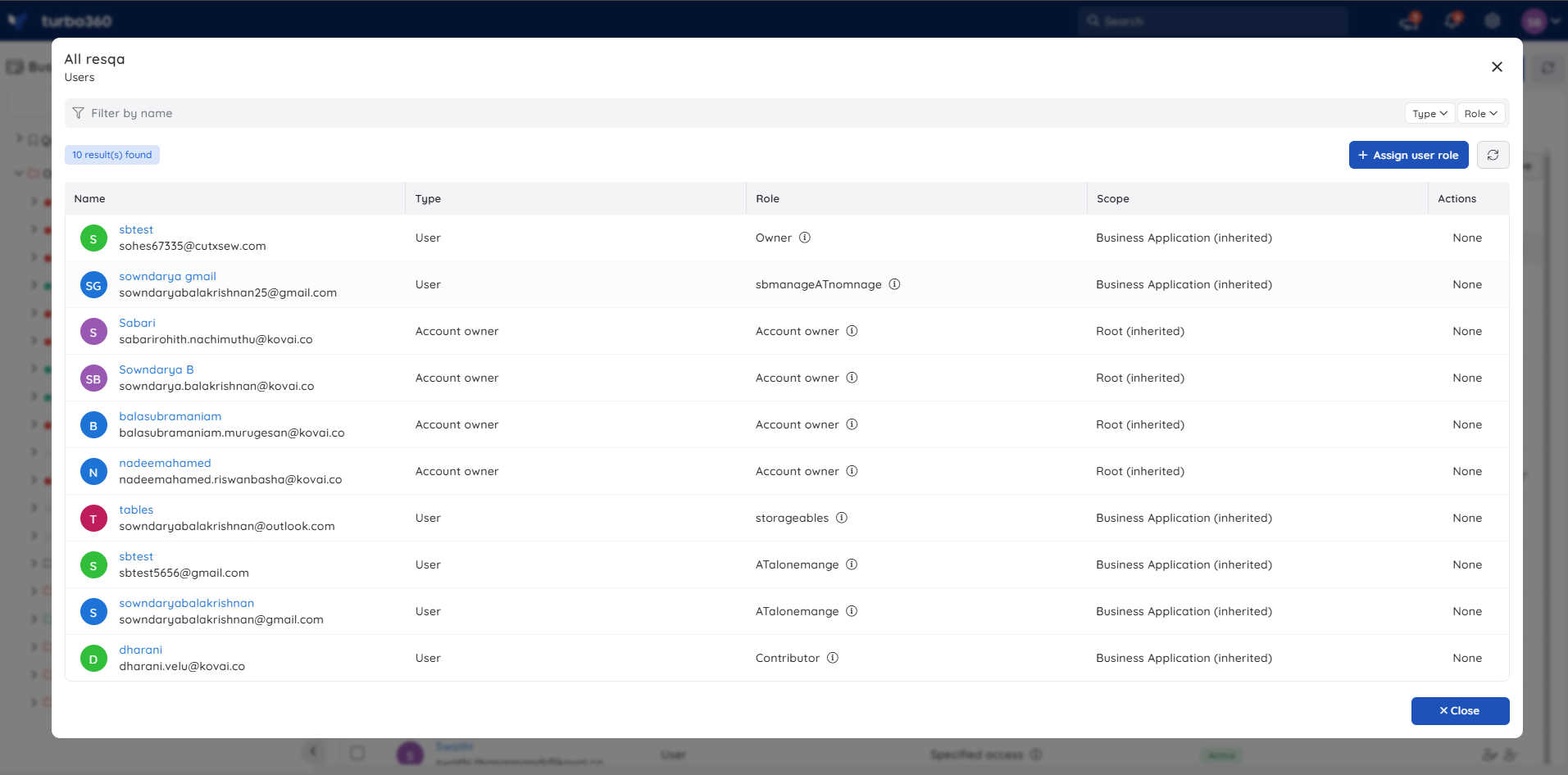Show info for storageables role
The width and height of the screenshot is (1568, 775).
[x=842, y=518]
